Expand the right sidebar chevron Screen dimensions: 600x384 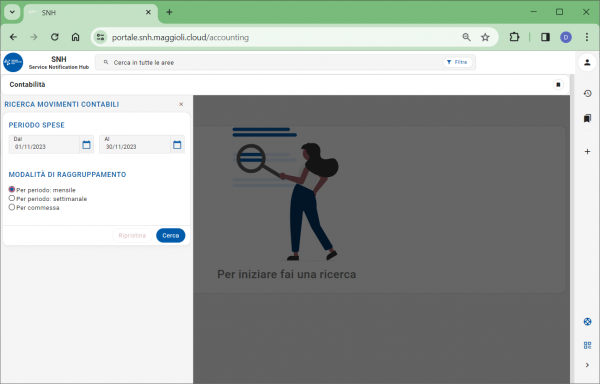587,365
